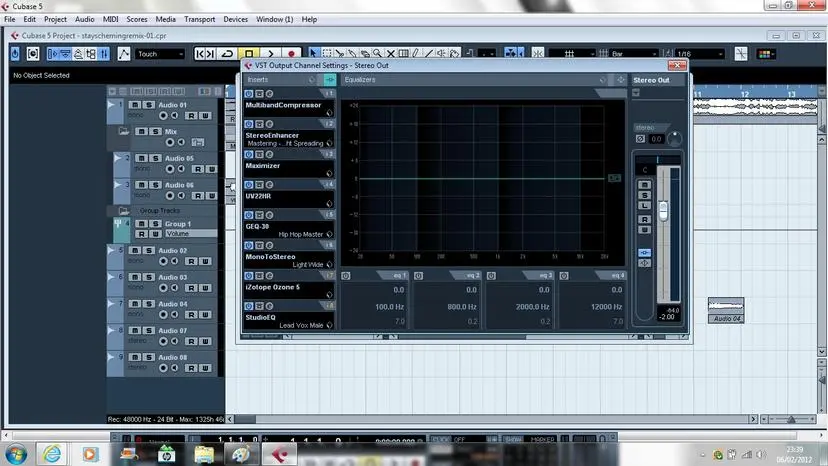The width and height of the screenshot is (828, 466).
Task: Open the Devices menu
Action: 236,20
